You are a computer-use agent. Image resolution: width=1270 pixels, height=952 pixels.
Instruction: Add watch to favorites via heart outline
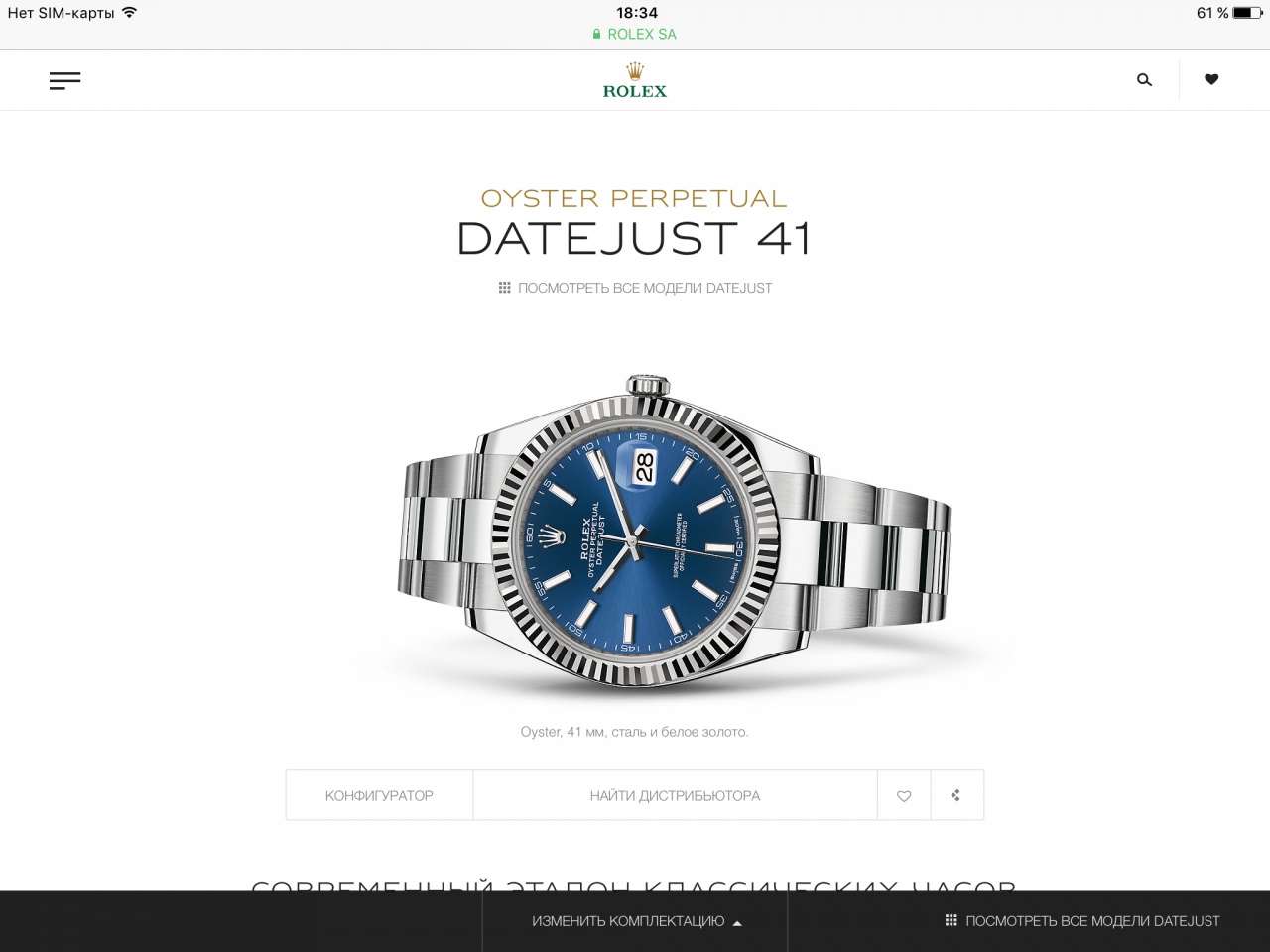pyautogui.click(x=904, y=795)
